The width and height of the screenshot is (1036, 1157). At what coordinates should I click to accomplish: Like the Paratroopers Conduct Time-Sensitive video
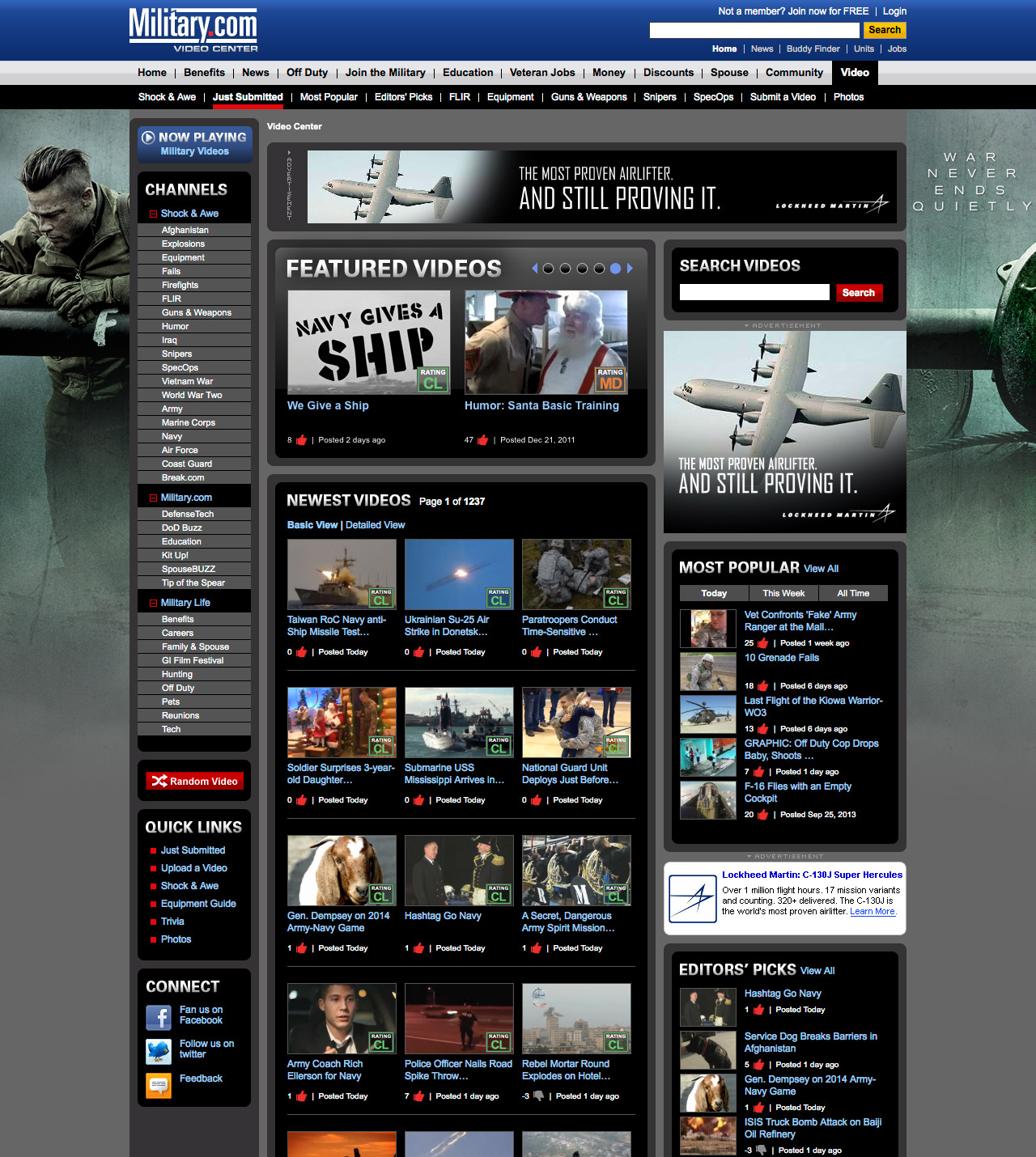(537, 652)
